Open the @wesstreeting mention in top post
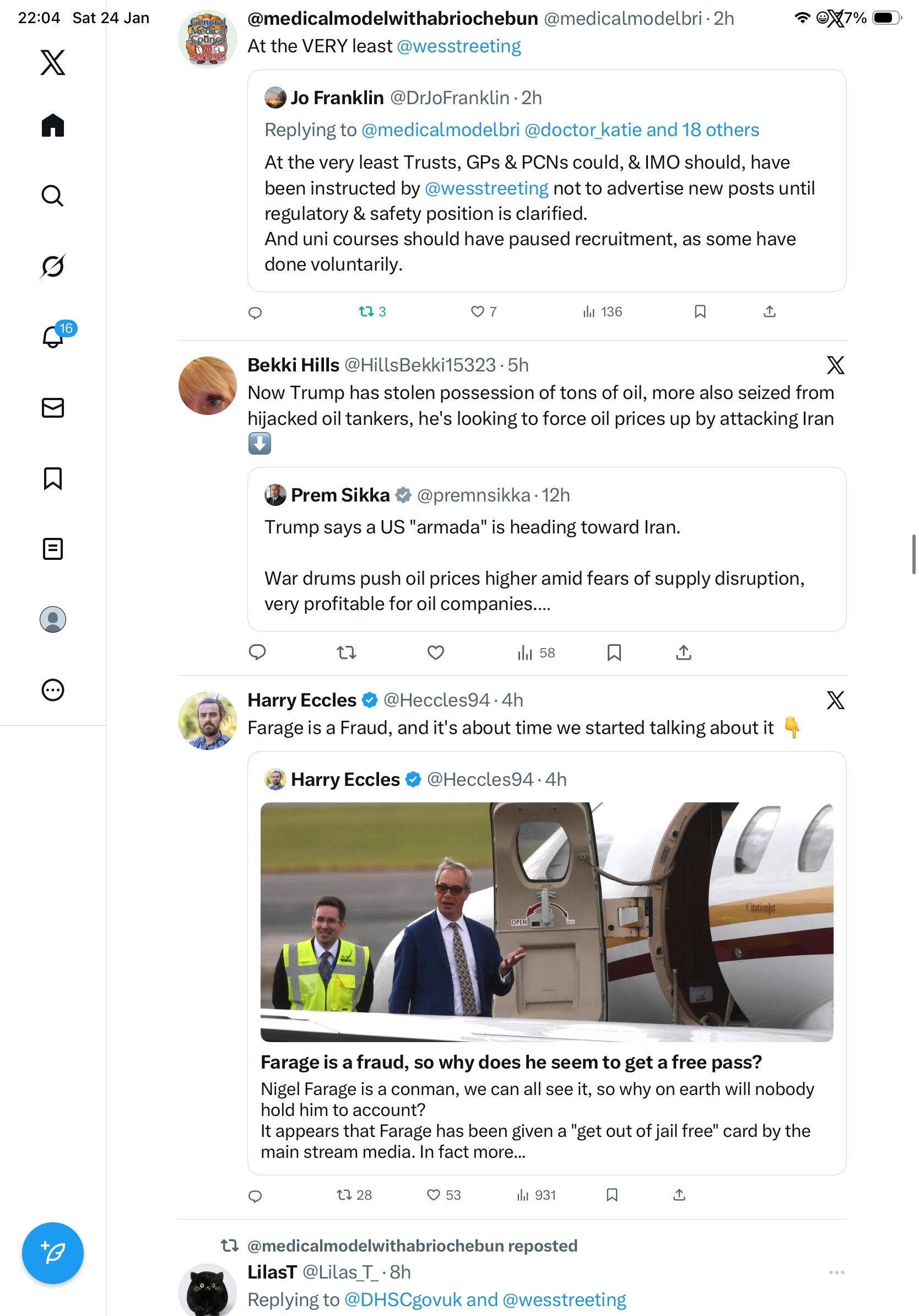The image size is (919, 1316). (458, 46)
